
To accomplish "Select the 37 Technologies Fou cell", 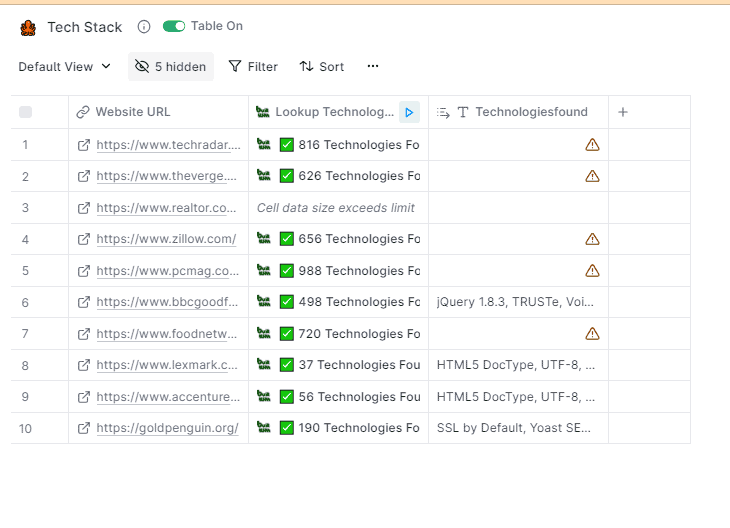I will (338, 365).
